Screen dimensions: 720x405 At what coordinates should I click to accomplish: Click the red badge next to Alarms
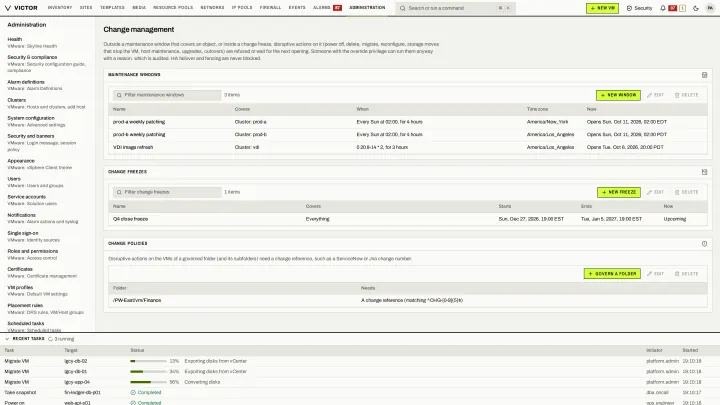tap(338, 8)
